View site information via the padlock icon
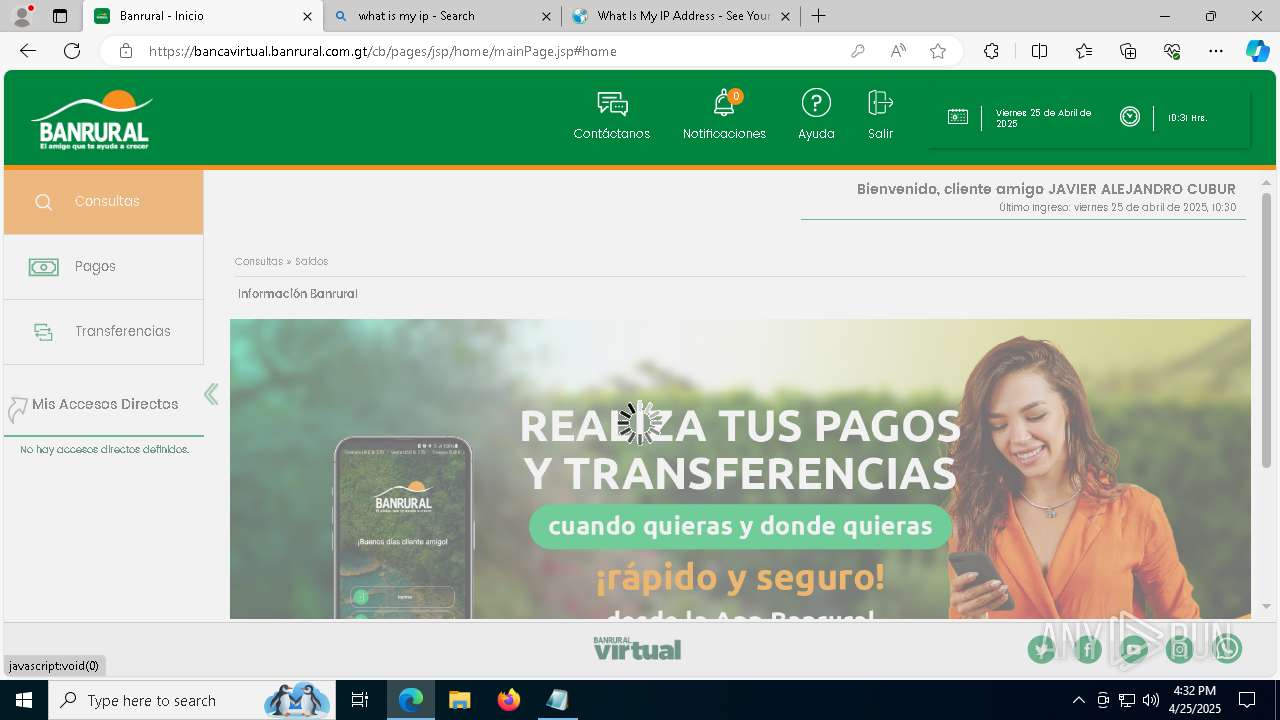Screen dimensions: 1280x720 (126, 51)
